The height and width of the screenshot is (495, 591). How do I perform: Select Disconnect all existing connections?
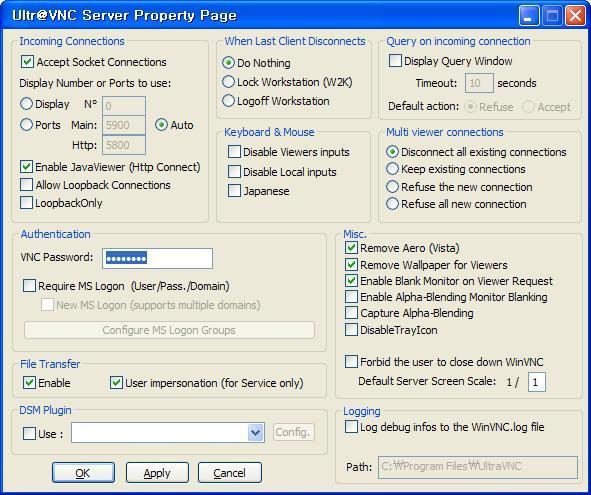[x=392, y=152]
